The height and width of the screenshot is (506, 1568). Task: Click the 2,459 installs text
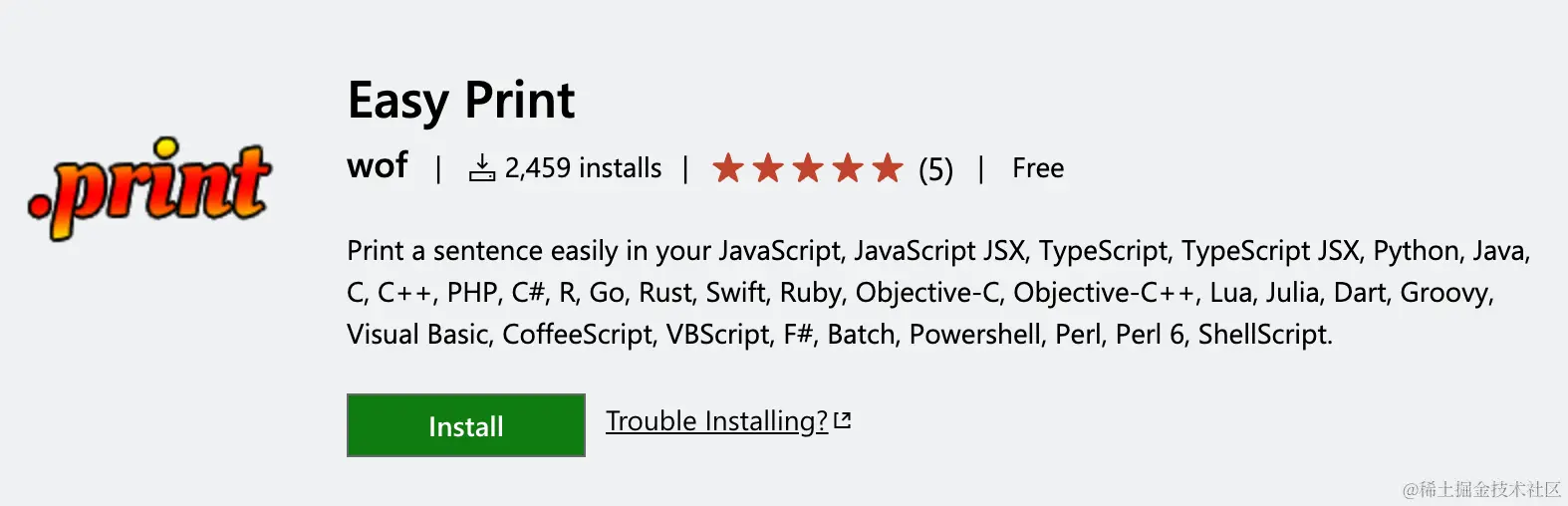point(583,167)
